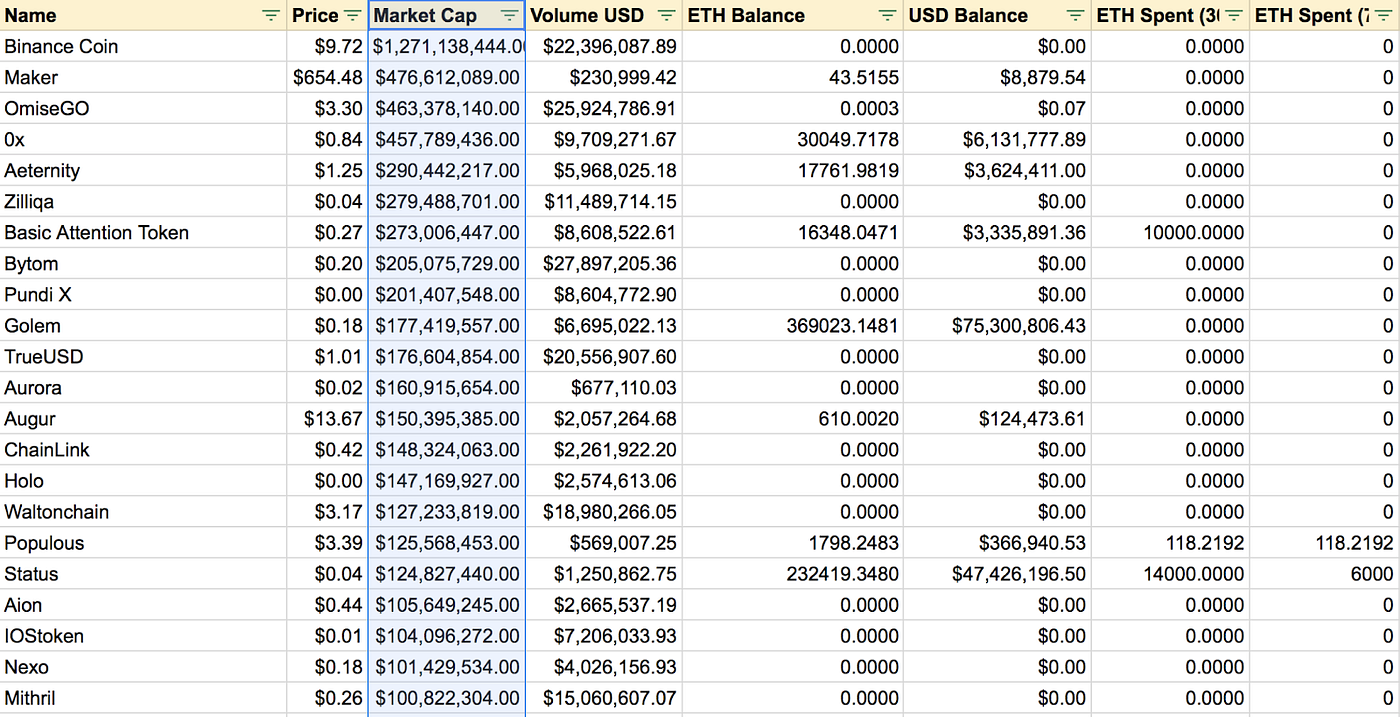The height and width of the screenshot is (717, 1400).
Task: Select market cap $476,612,089.00
Action: point(446,77)
